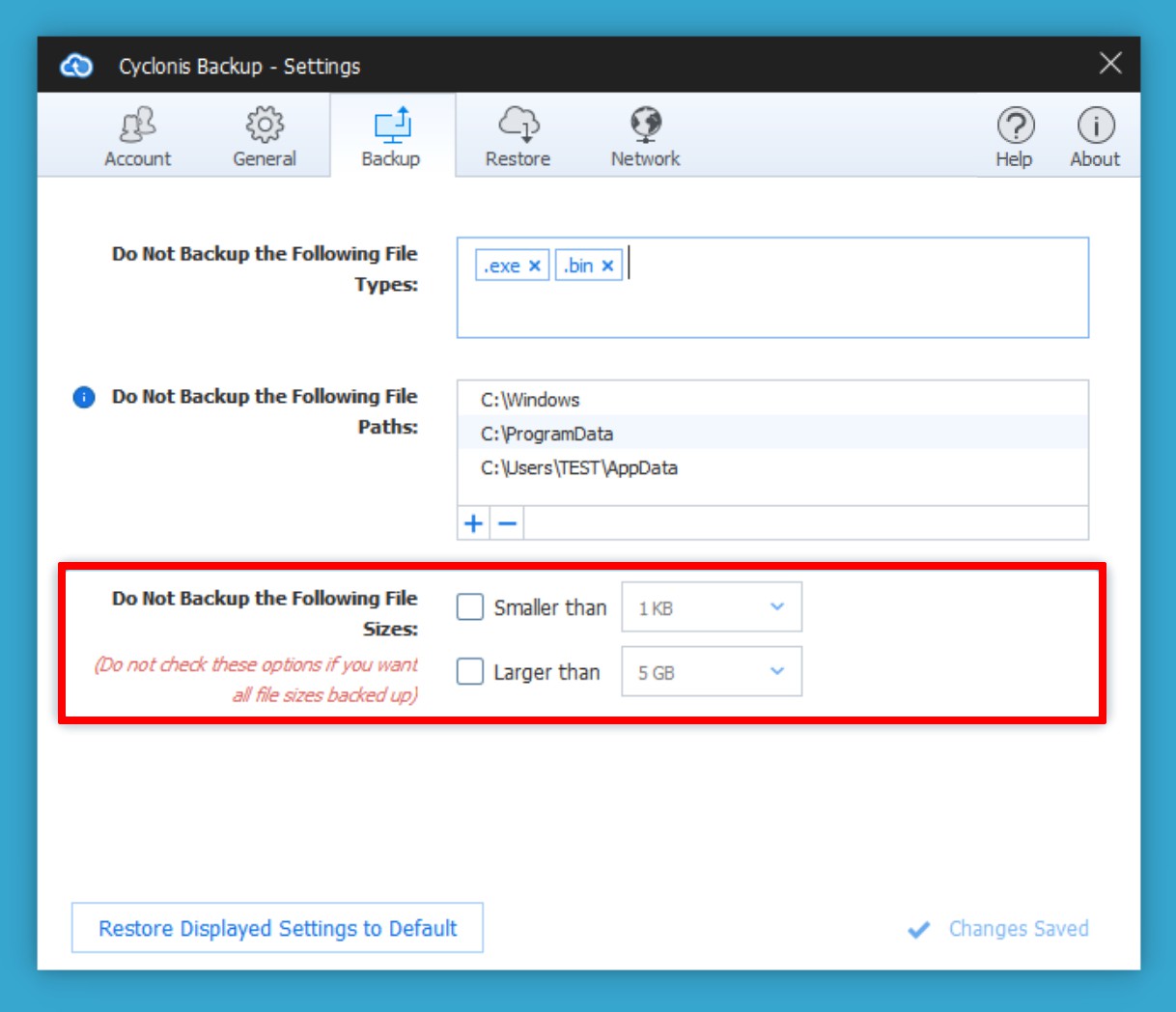Select the C:\Users\TEST\AppData path
Image resolution: width=1176 pixels, height=1012 pixels.
point(579,468)
